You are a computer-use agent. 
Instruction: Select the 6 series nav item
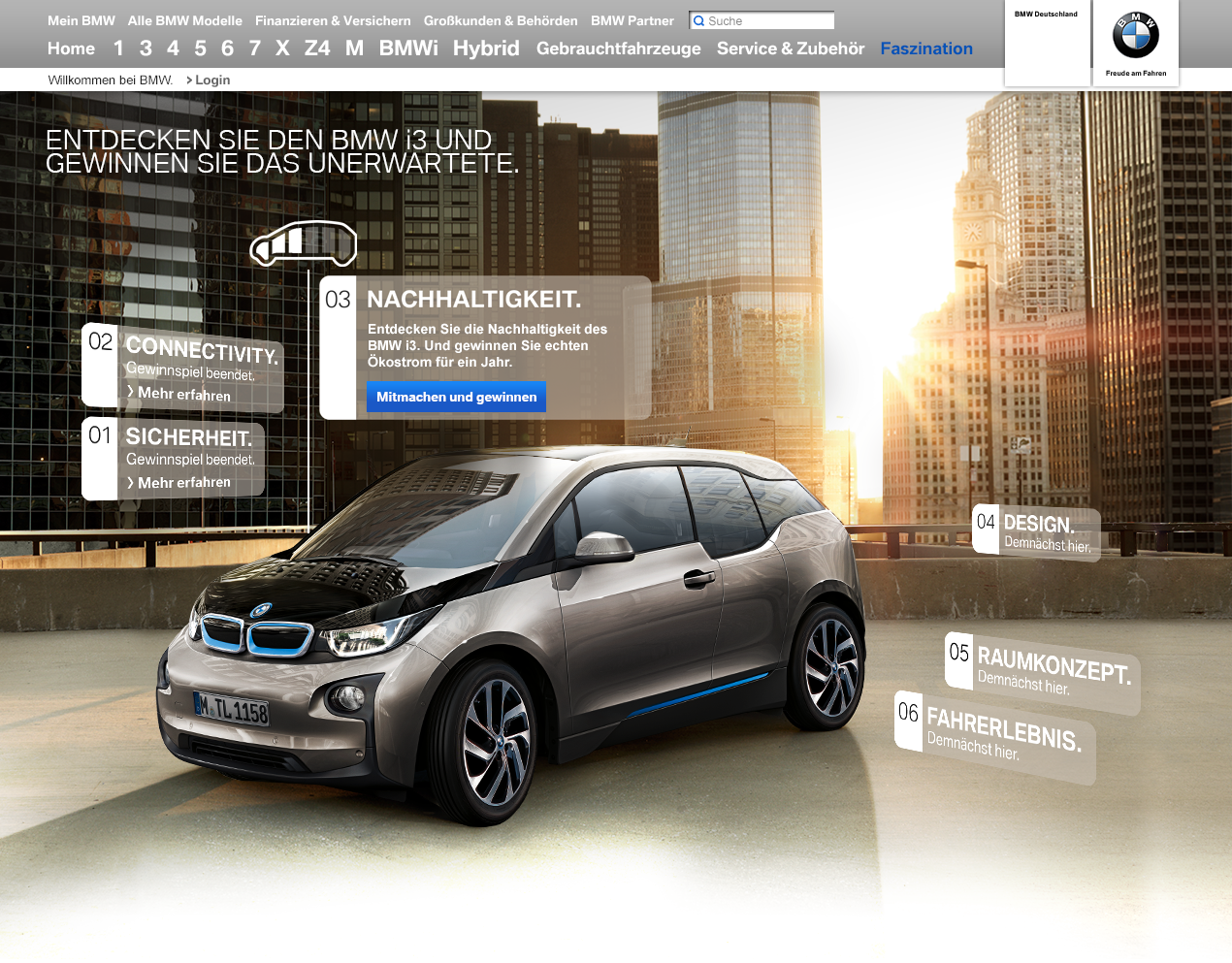click(227, 48)
